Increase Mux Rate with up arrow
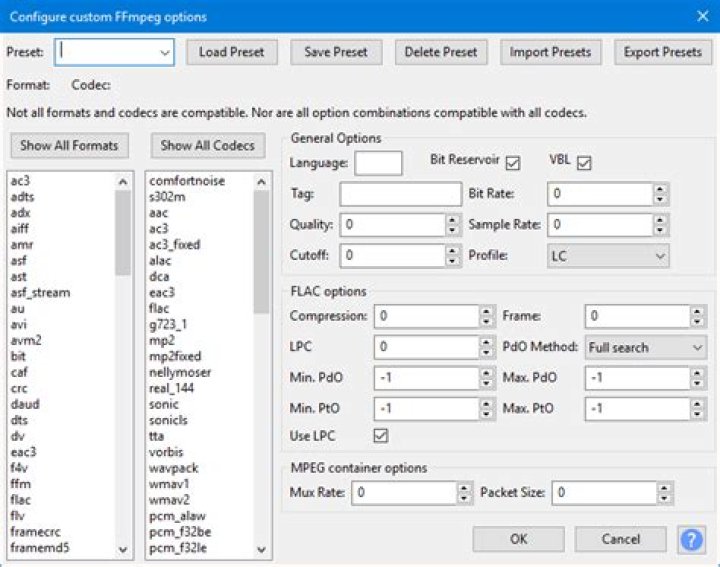Screen dimensions: 720x567 464,488
